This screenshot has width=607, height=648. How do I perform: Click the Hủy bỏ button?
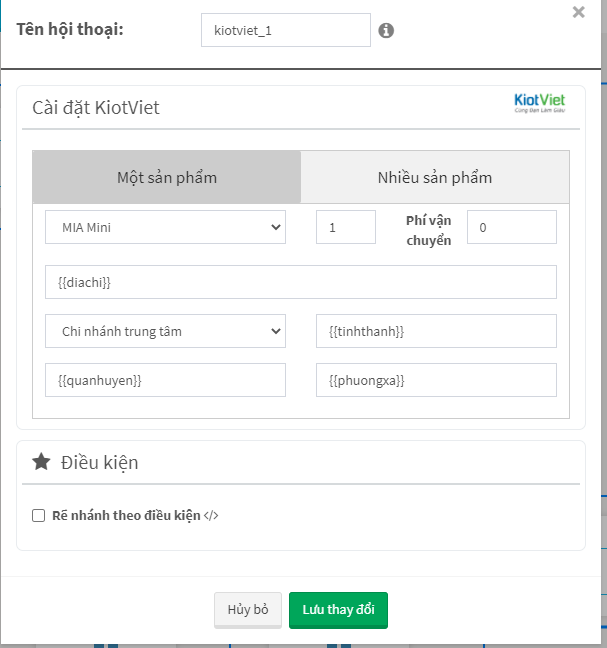coord(248,610)
